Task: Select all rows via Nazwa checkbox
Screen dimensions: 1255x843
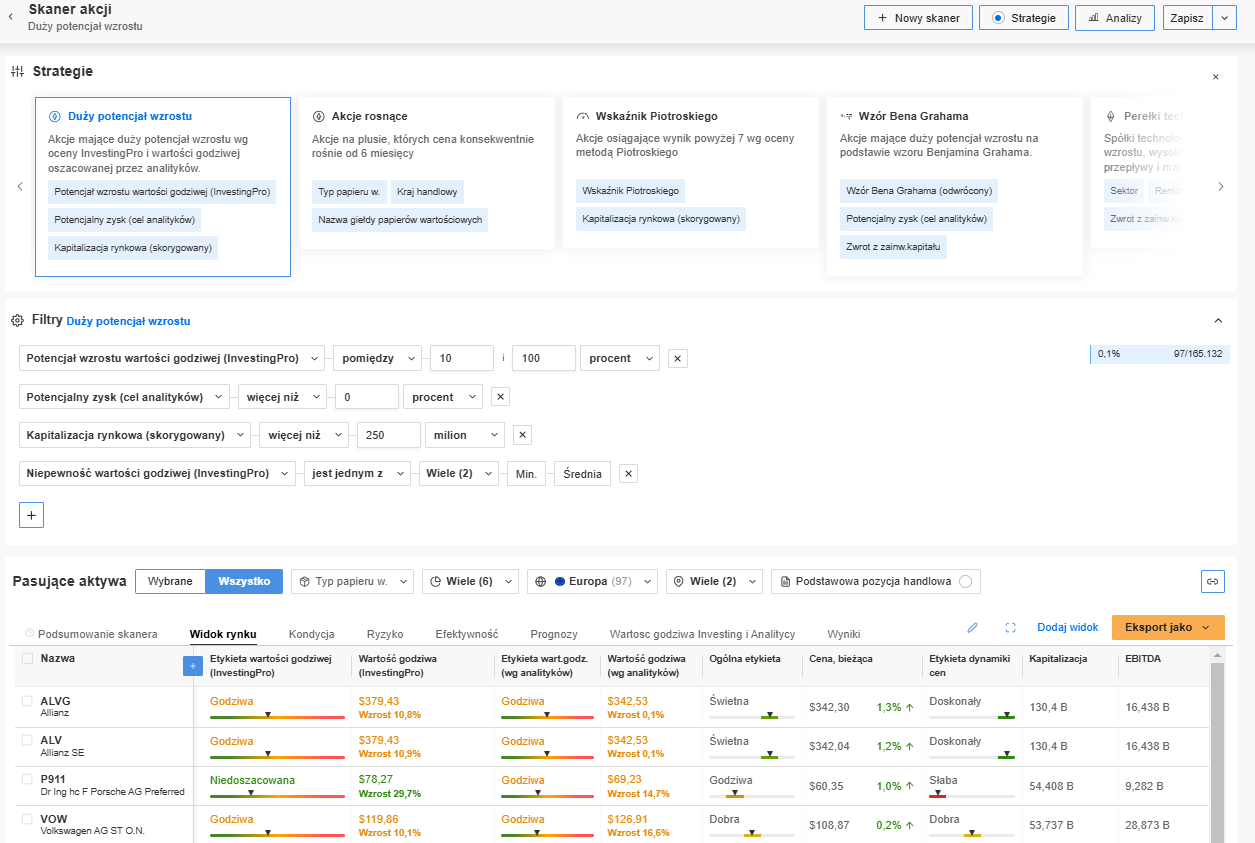Action: point(27,659)
